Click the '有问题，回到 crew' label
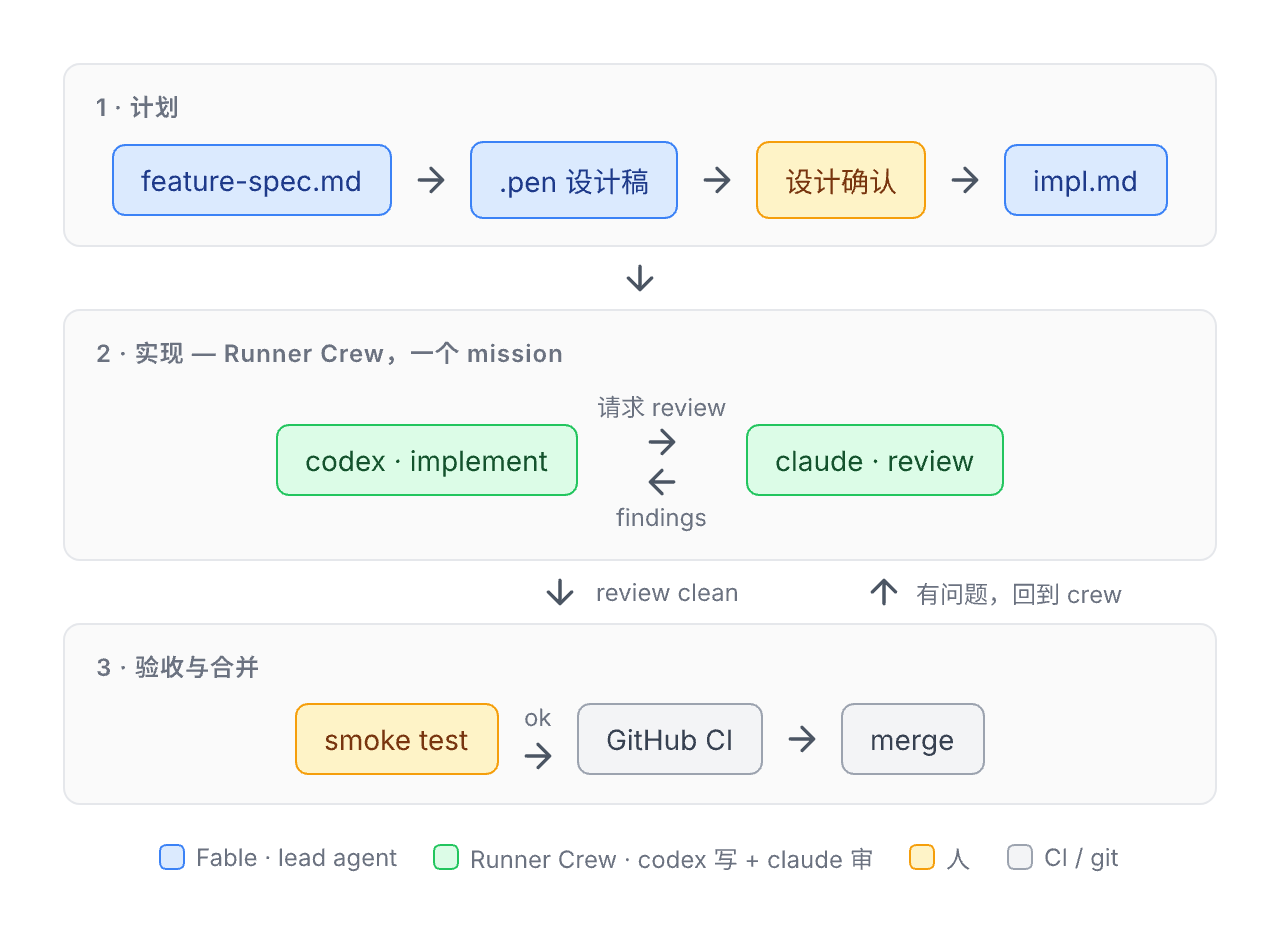Image resolution: width=1280 pixels, height=938 pixels. 1019,594
